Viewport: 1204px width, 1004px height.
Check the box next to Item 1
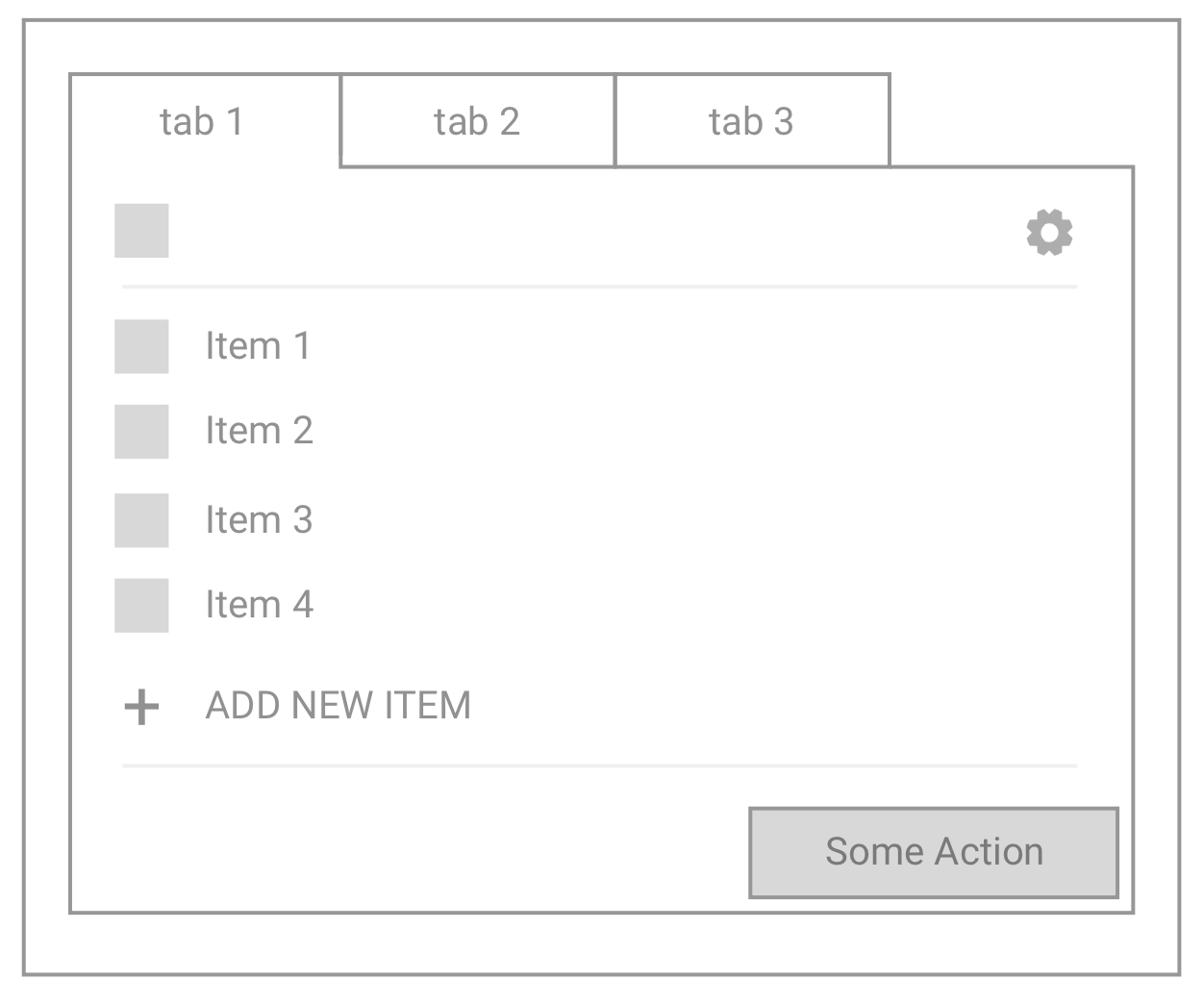141,346
